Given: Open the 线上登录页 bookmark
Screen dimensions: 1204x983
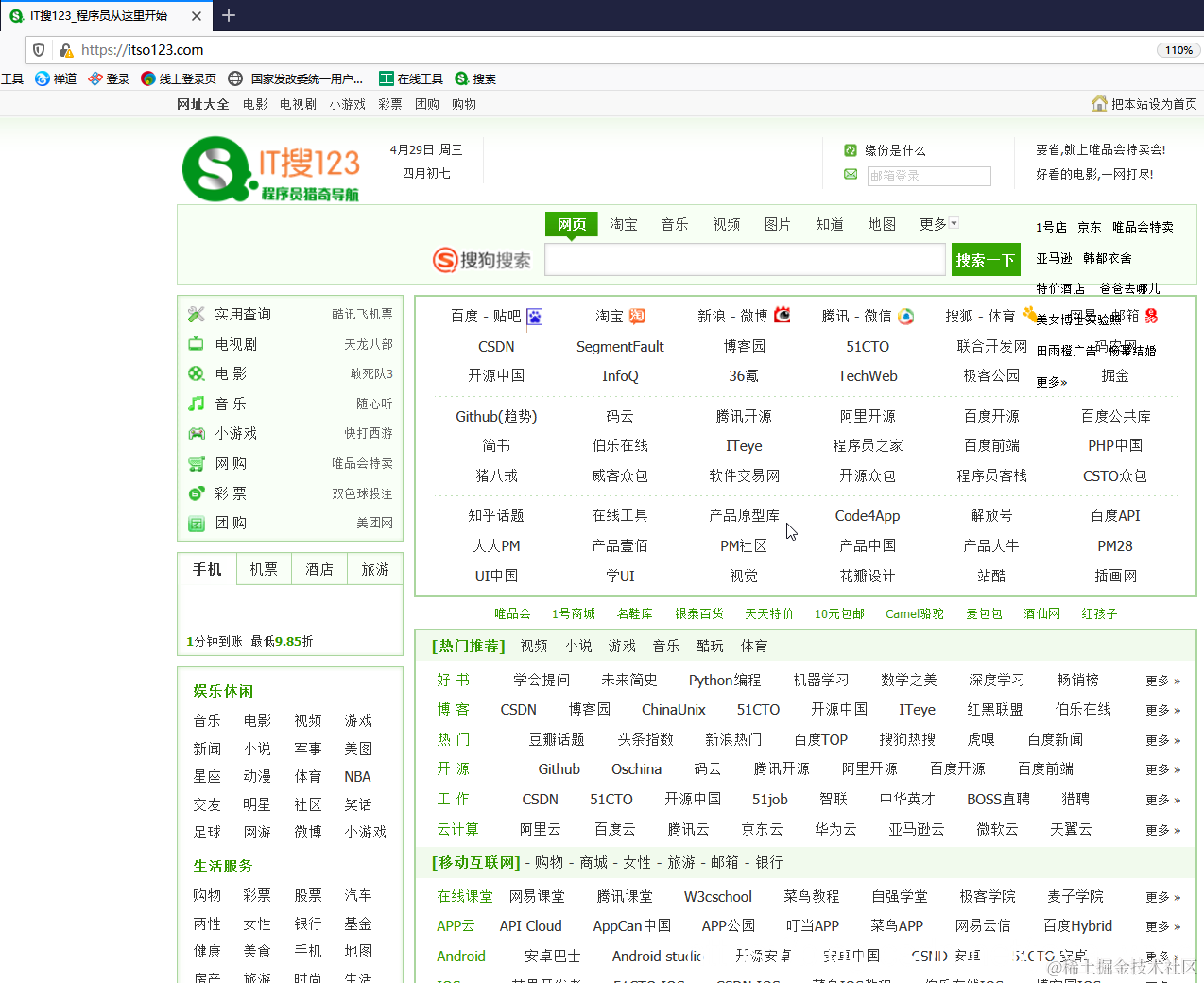Looking at the screenshot, I should (179, 78).
